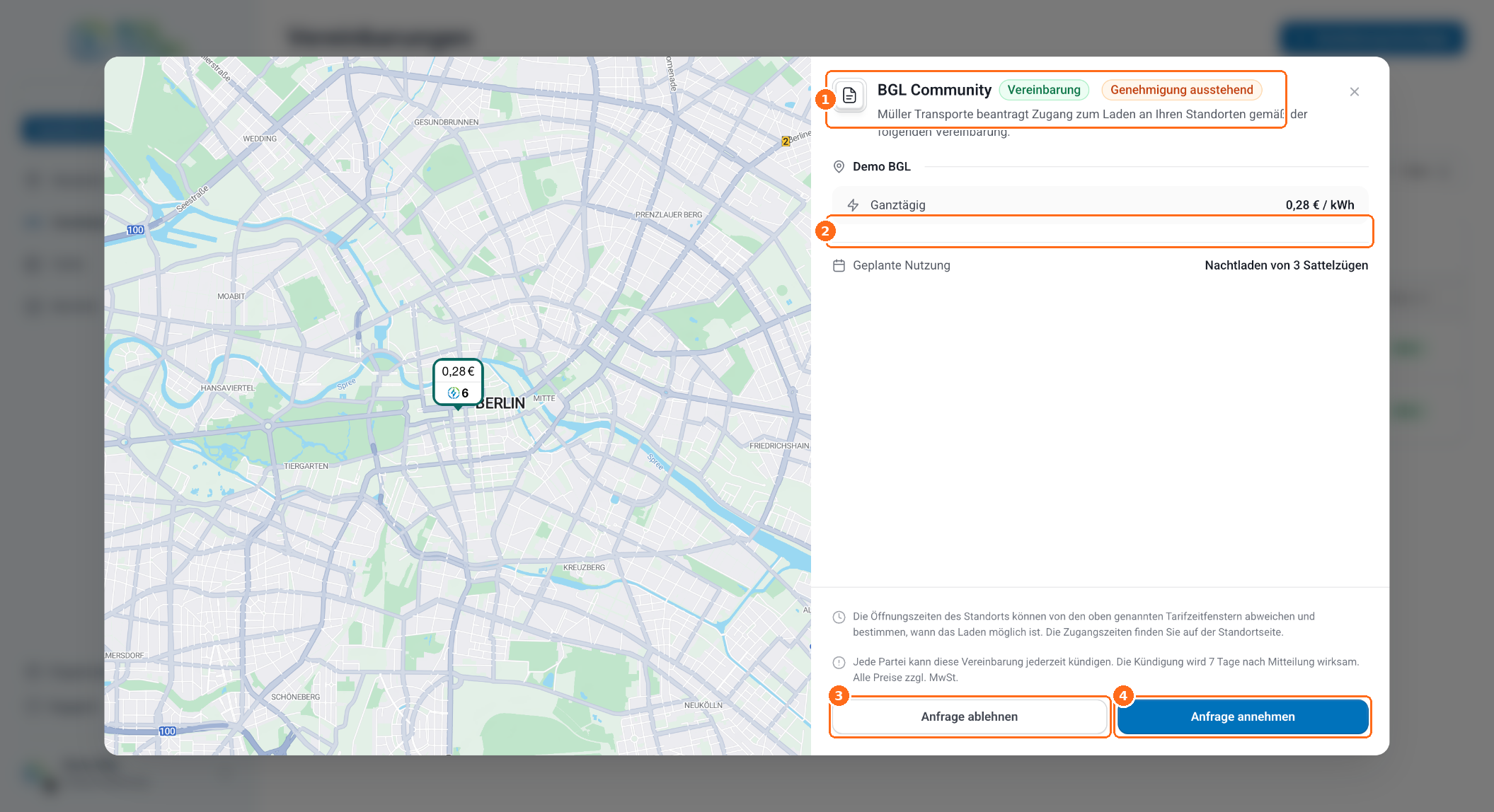Click the lightning bolt icon beside Ganztägig
This screenshot has width=1494, height=812.
[x=853, y=205]
